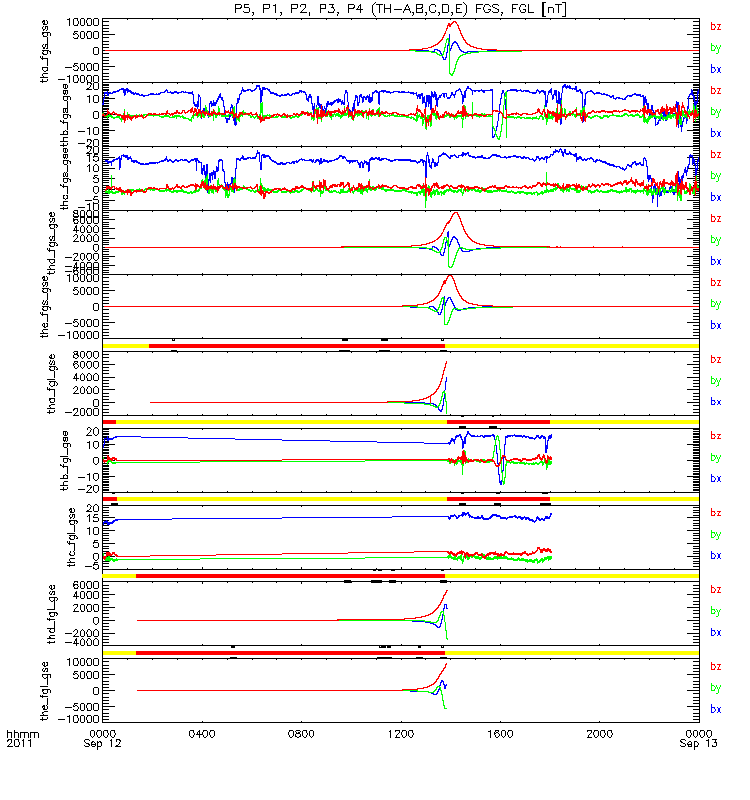This screenshot has height=800, width=750.
Task: Click the by legend of the thb_fgl_gse panel
Action: click(716, 458)
